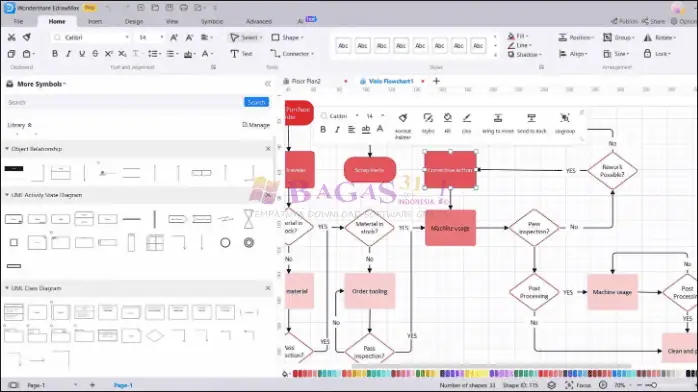Click the Share button
The height and width of the screenshot is (392, 698).
tap(653, 21)
